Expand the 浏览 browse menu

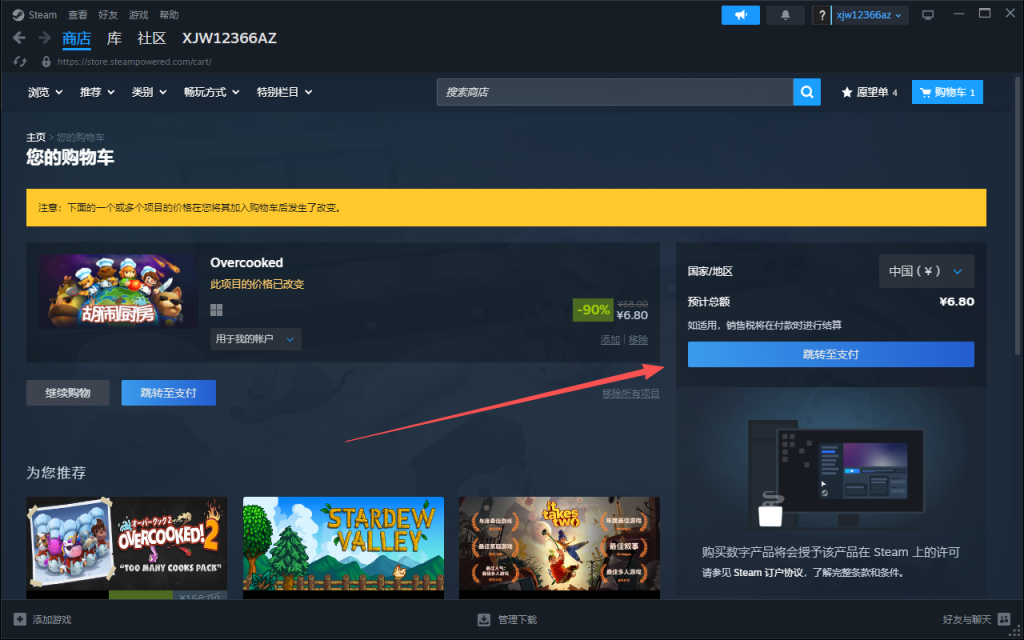[x=45, y=92]
